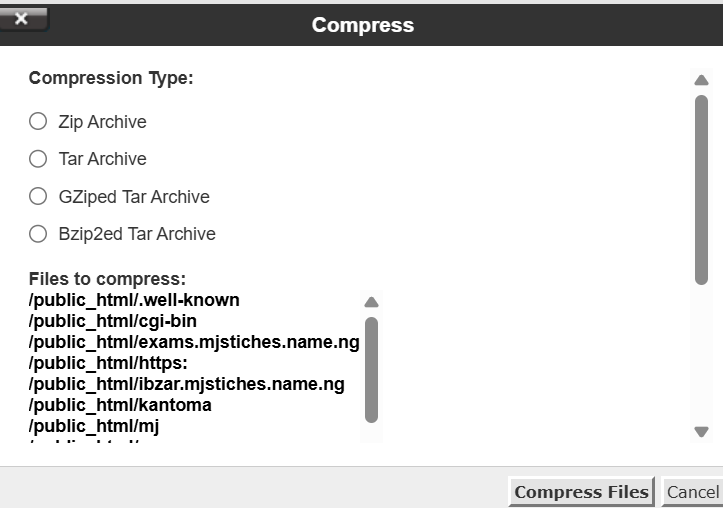Select the Zip Archive radio button
This screenshot has height=508, width=723.
coord(38,121)
